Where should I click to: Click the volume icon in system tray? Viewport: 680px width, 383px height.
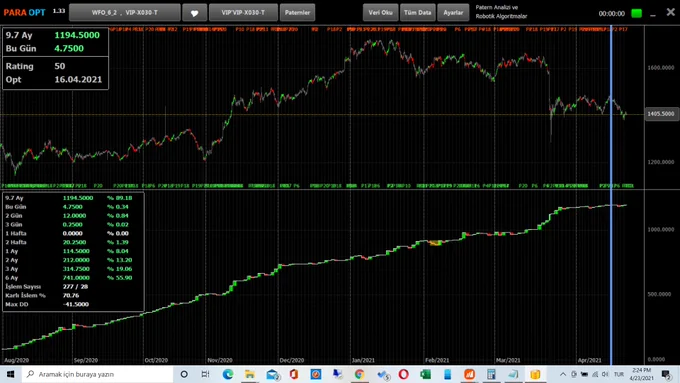point(605,374)
